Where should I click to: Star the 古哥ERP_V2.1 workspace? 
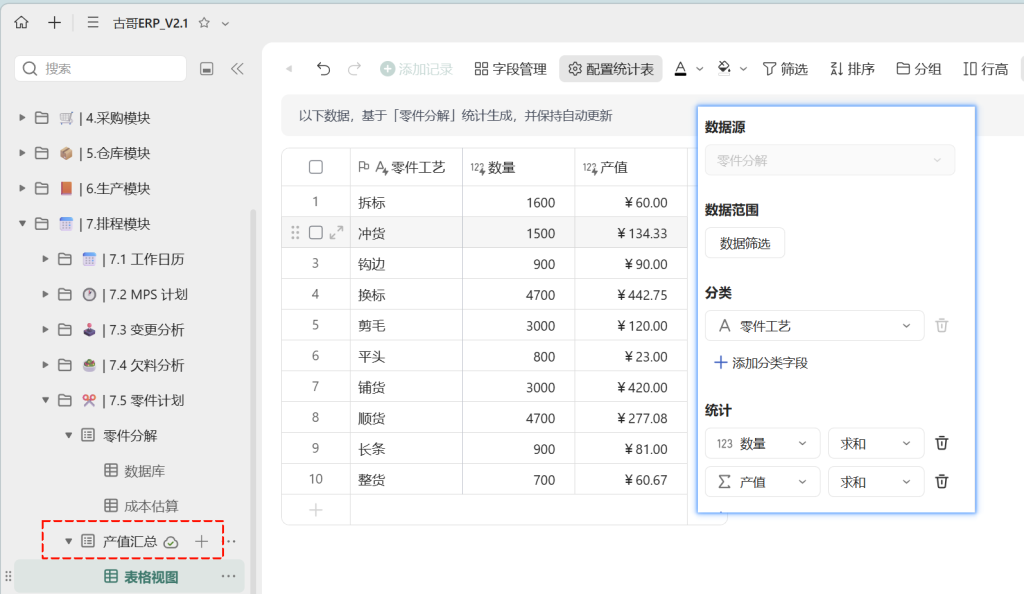click(x=204, y=23)
